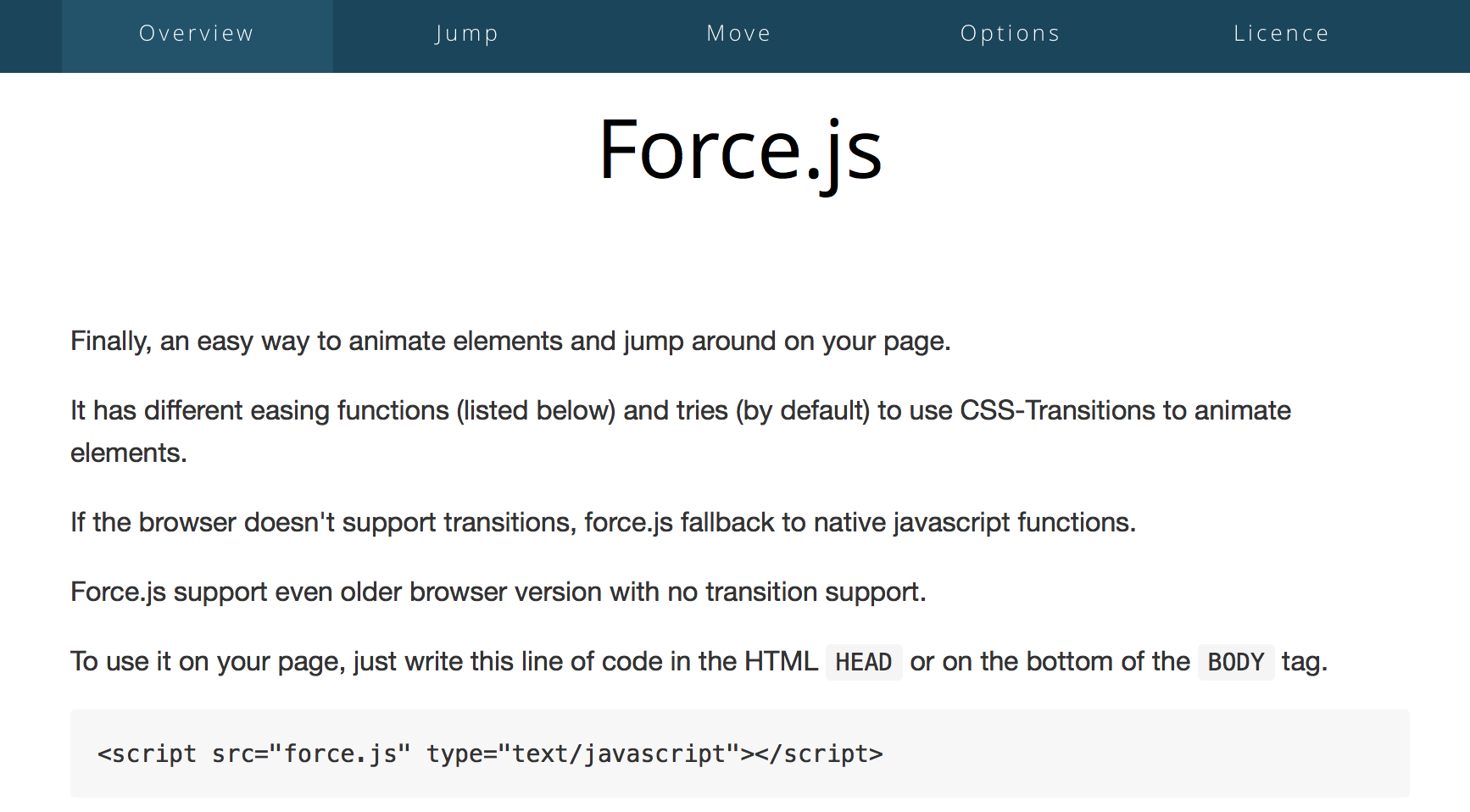The width and height of the screenshot is (1470, 812).
Task: Click the word "elements." ending the second paragraph
Action: (x=128, y=453)
